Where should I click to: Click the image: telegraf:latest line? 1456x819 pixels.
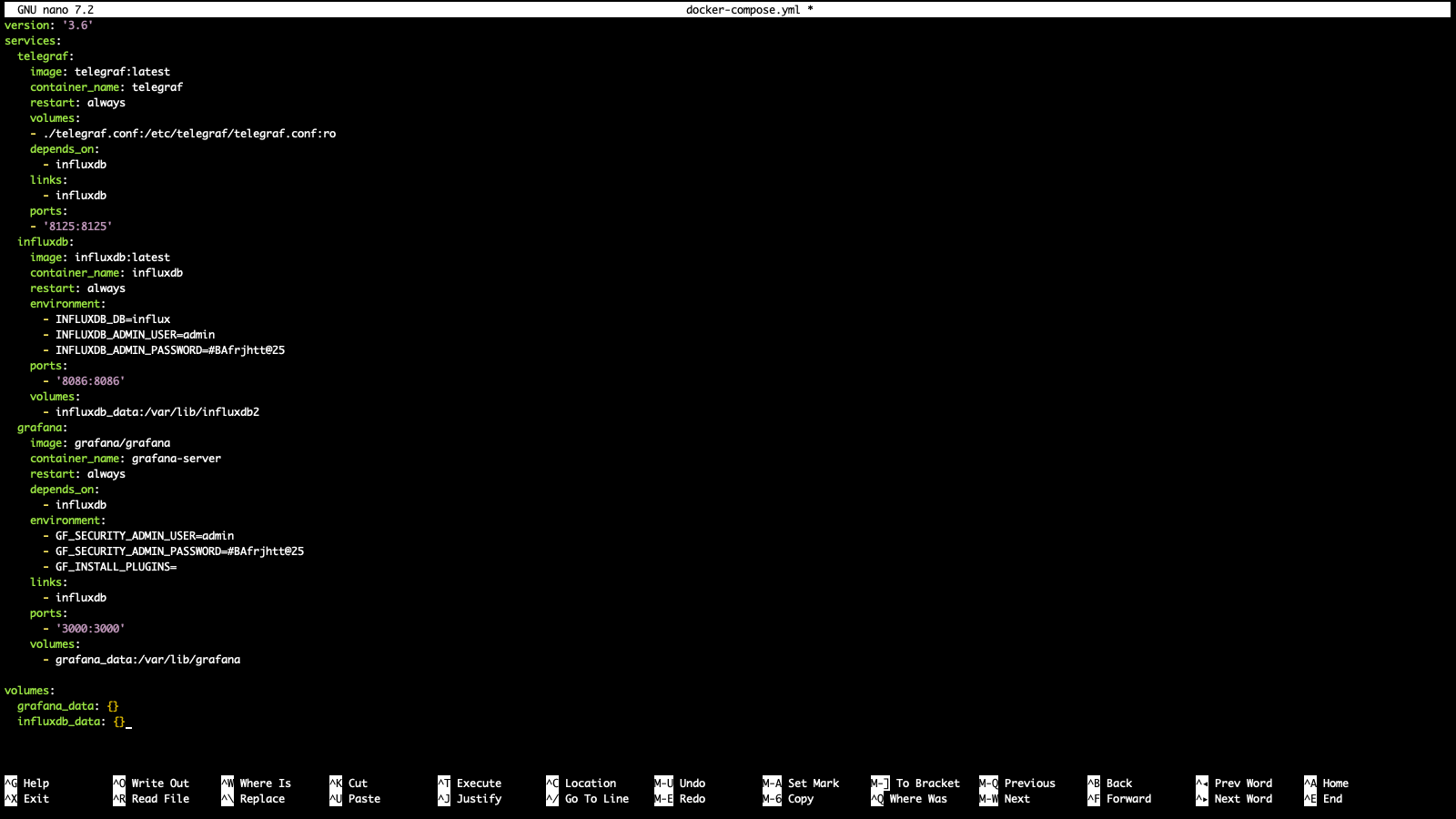point(100,72)
